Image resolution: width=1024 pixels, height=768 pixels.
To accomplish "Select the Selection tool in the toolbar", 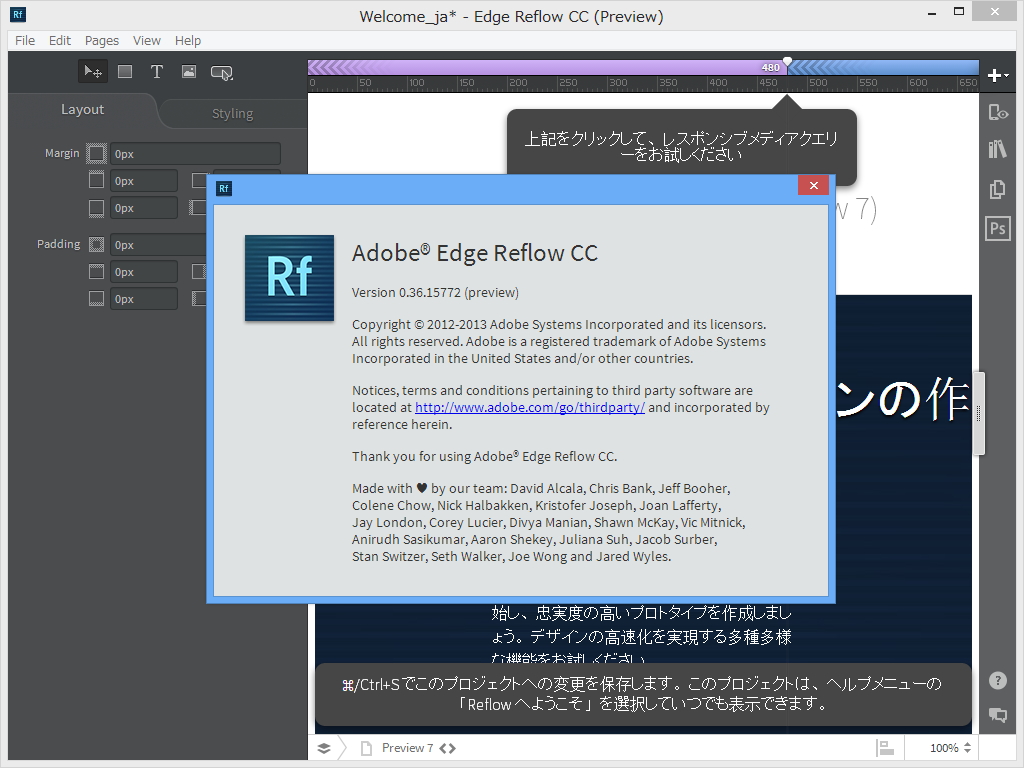I will [93, 71].
